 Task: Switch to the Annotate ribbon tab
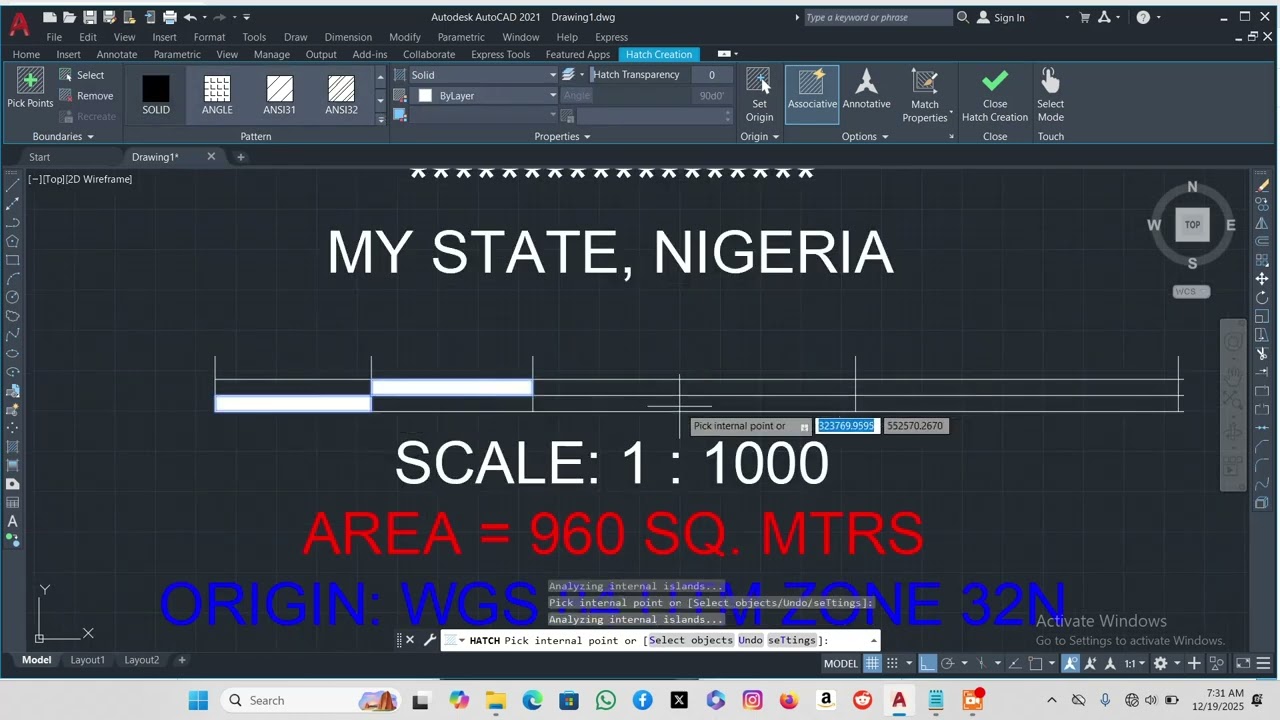click(117, 54)
